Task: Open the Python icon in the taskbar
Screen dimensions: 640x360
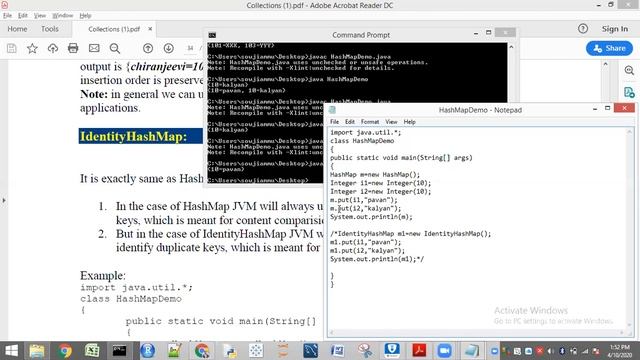Action: [x=230, y=351]
